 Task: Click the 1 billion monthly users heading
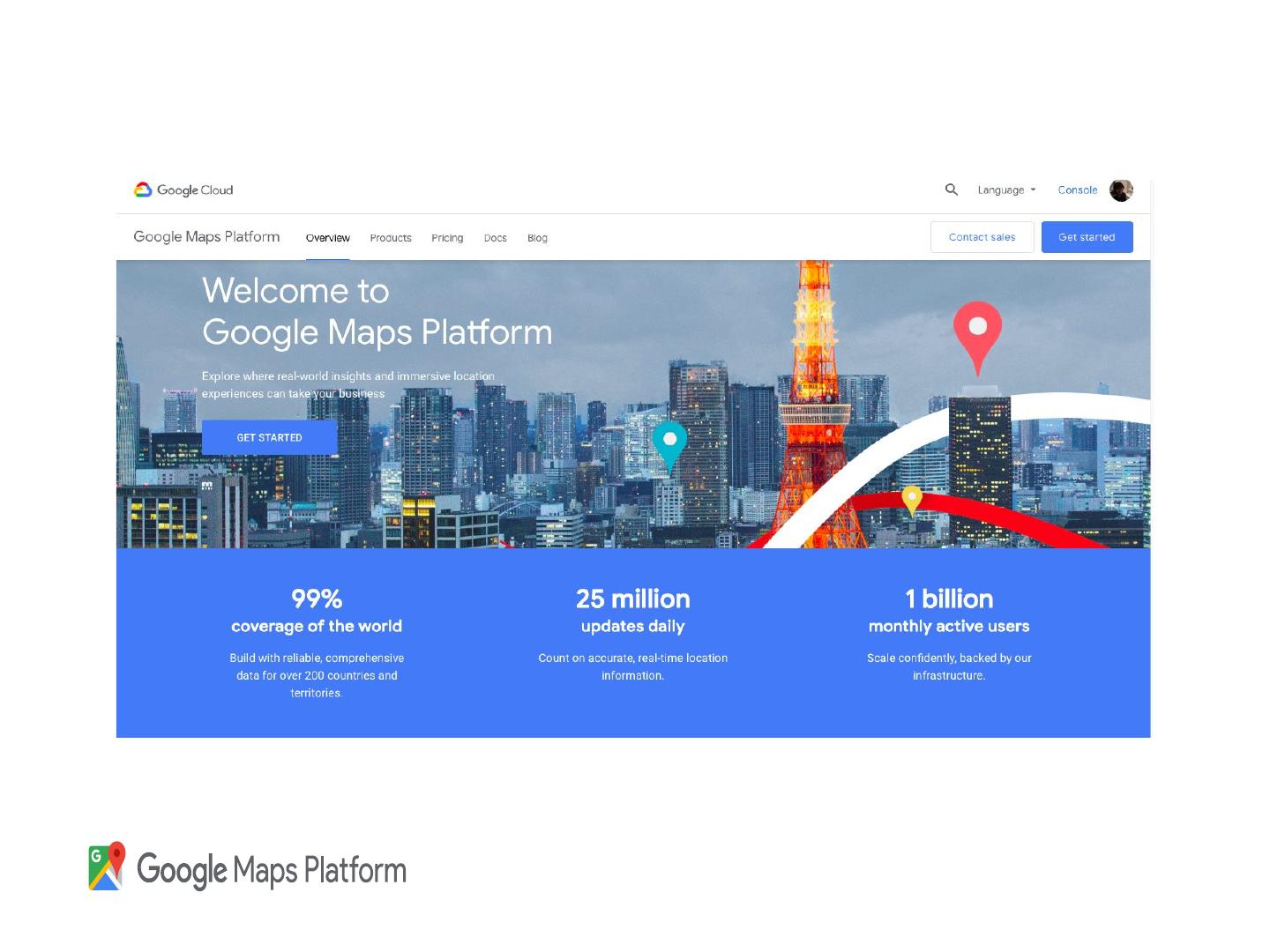click(x=949, y=599)
